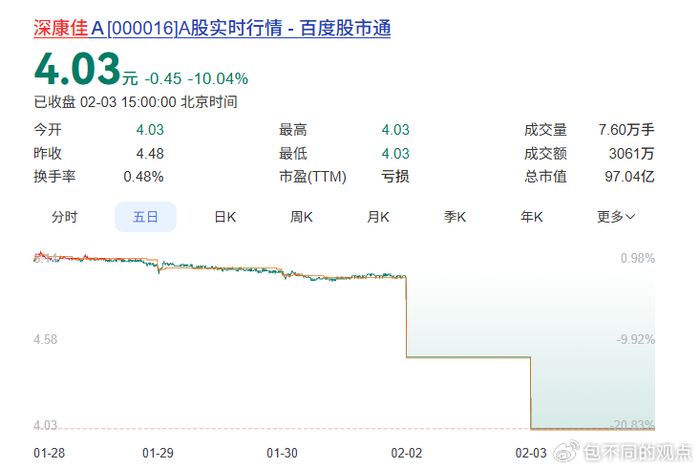Show the 月K chart tab

coord(378,217)
